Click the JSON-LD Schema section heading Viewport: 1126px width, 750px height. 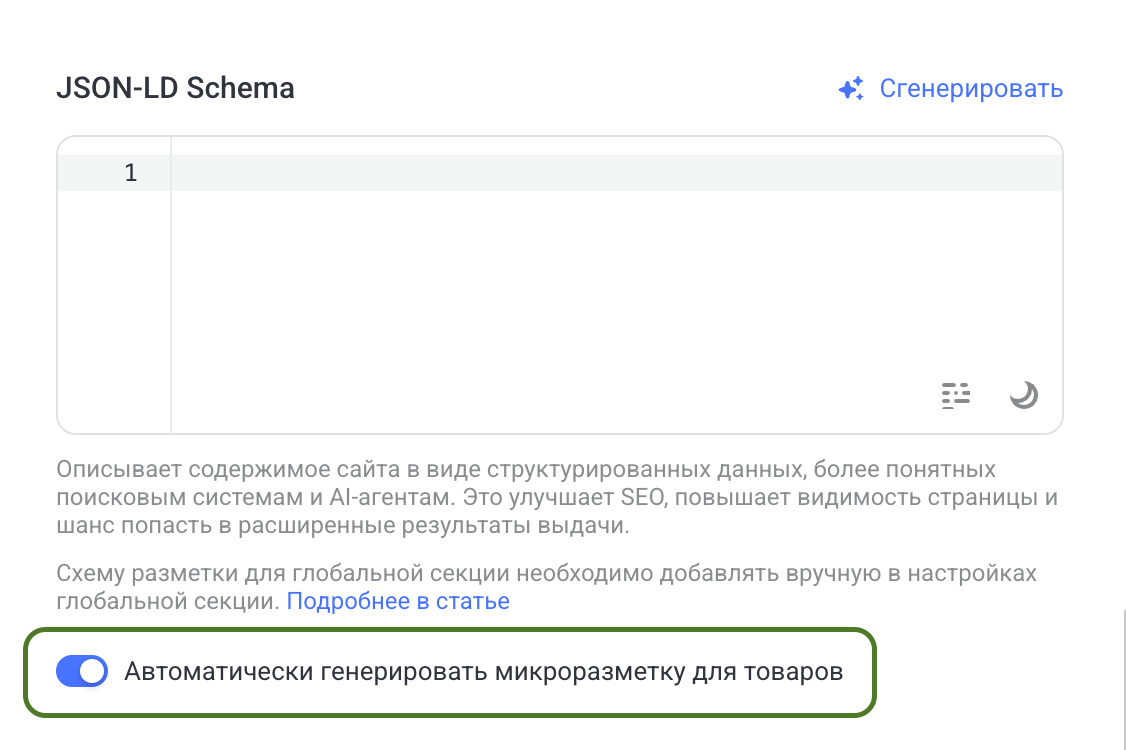point(175,88)
